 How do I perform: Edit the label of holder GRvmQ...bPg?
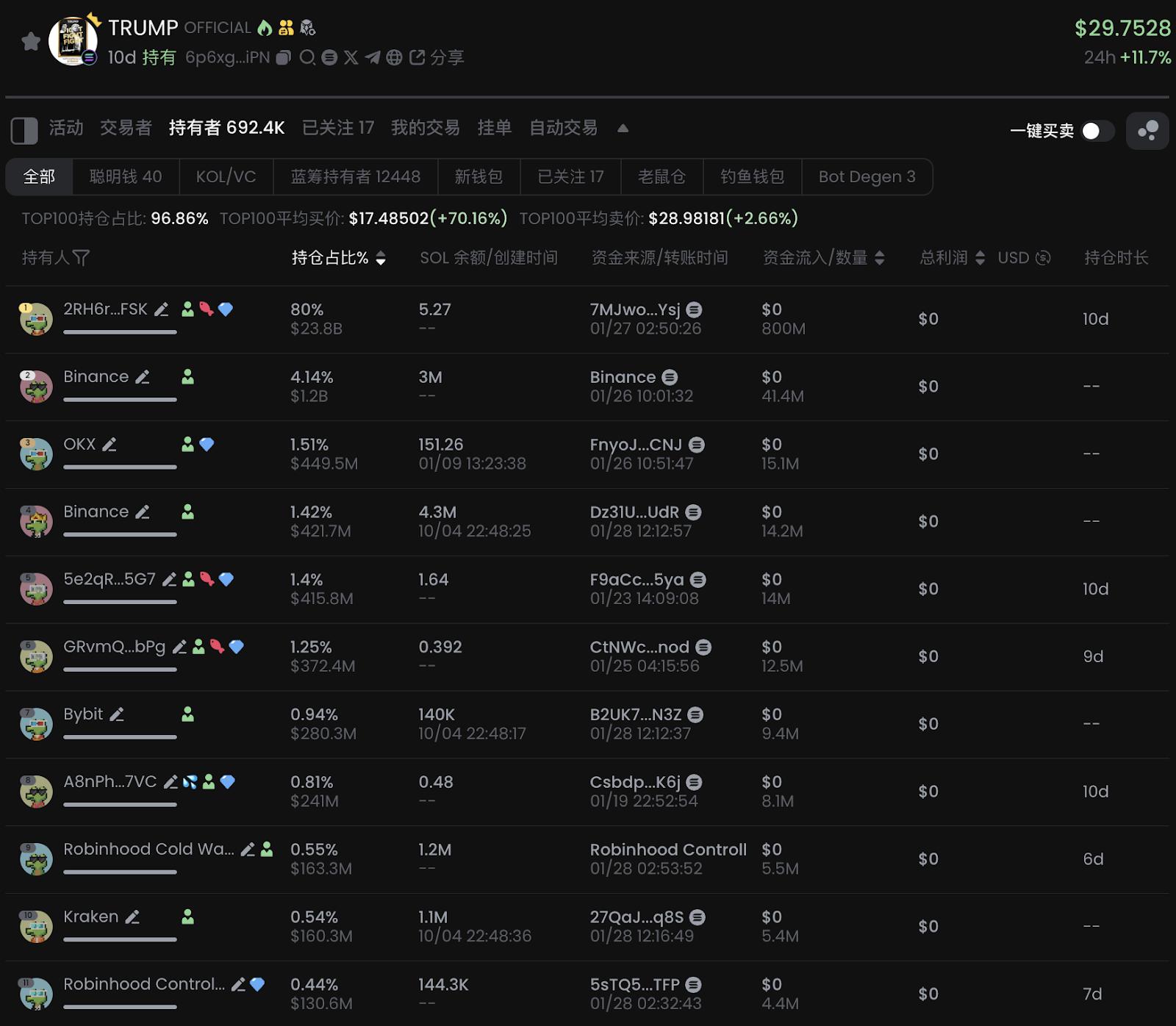(179, 647)
